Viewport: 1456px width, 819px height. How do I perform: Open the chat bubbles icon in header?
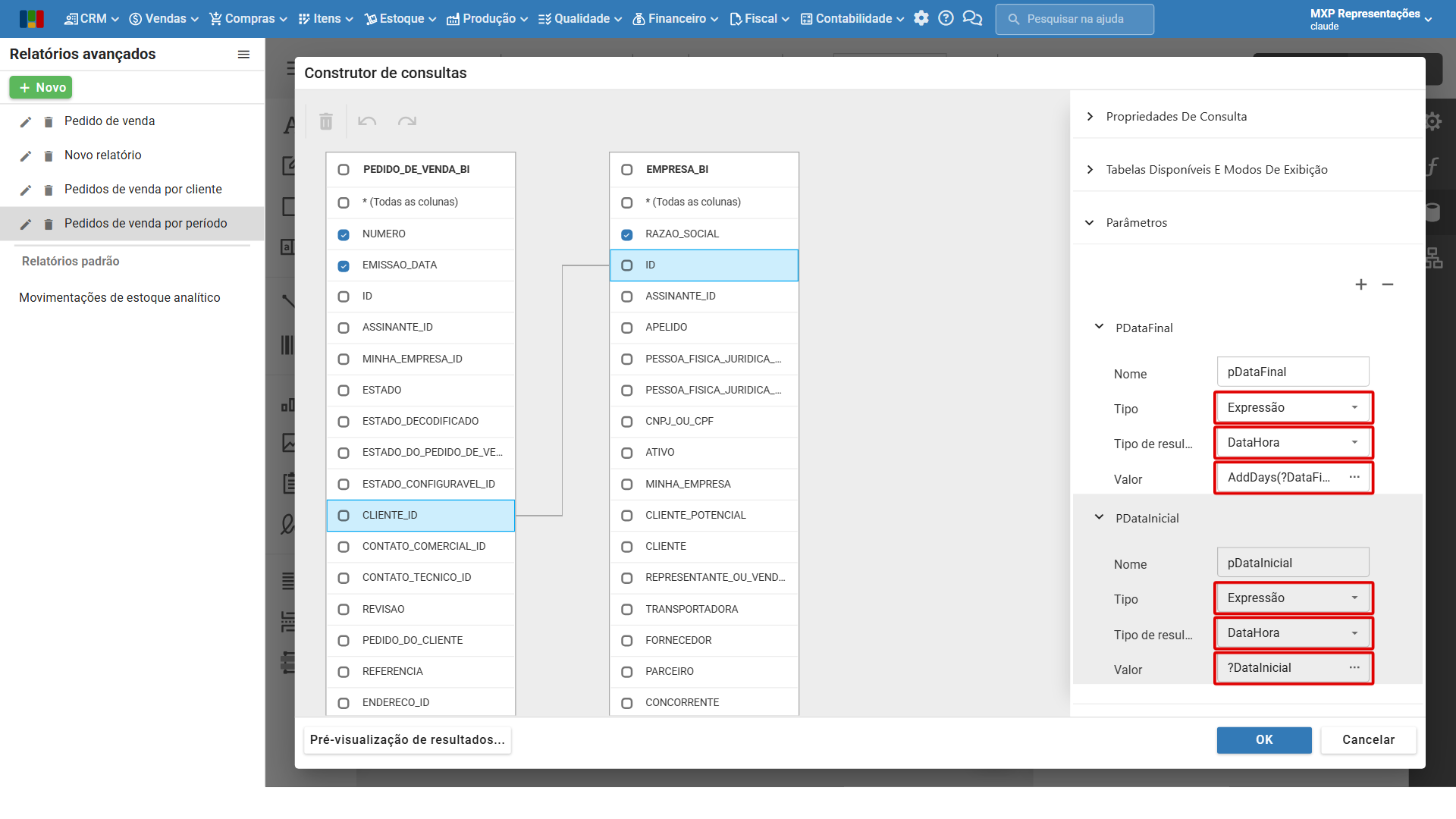(972, 18)
